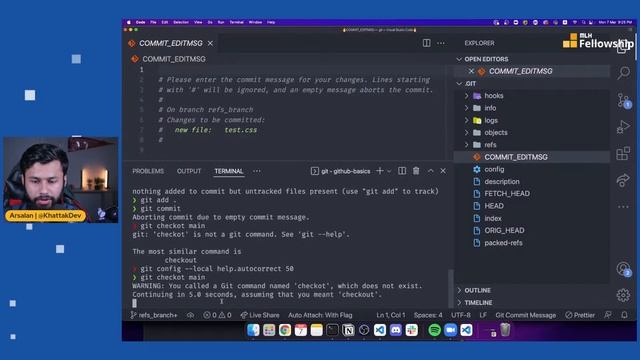
Task: Close the COMMIT_EDITMSG editor tab
Action: click(210, 43)
